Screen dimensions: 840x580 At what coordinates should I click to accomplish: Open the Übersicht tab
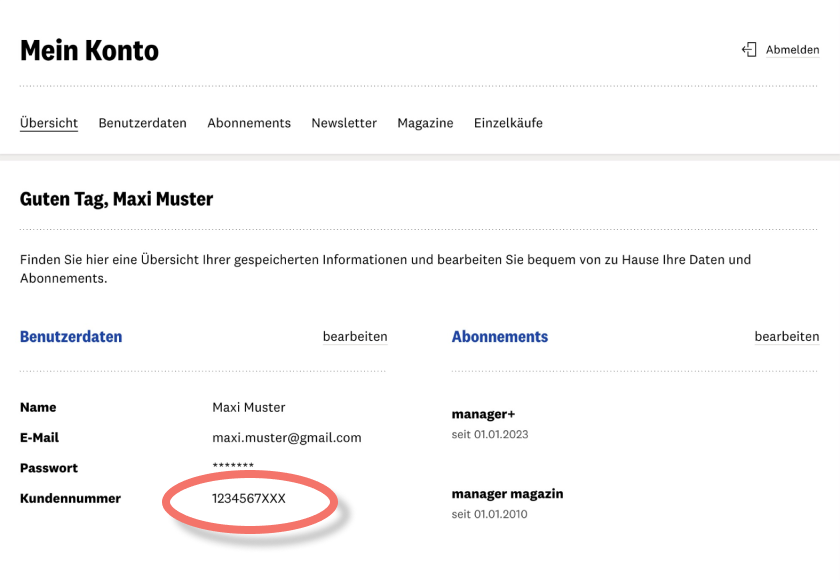49,123
